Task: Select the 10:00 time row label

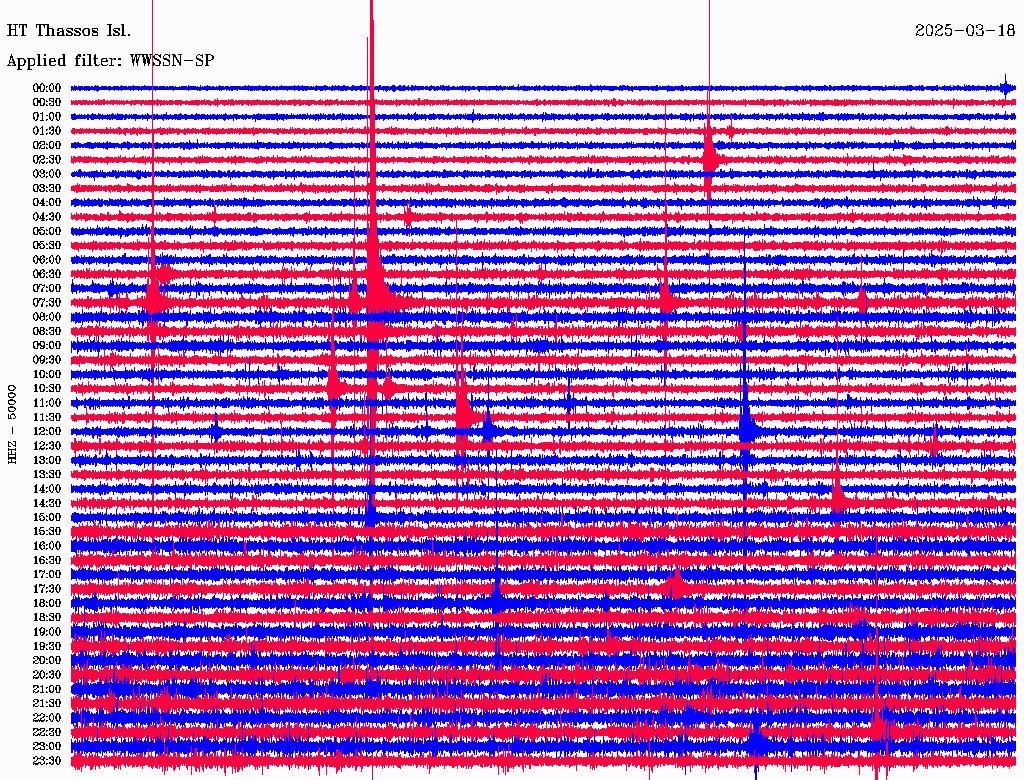Action: (x=47, y=374)
